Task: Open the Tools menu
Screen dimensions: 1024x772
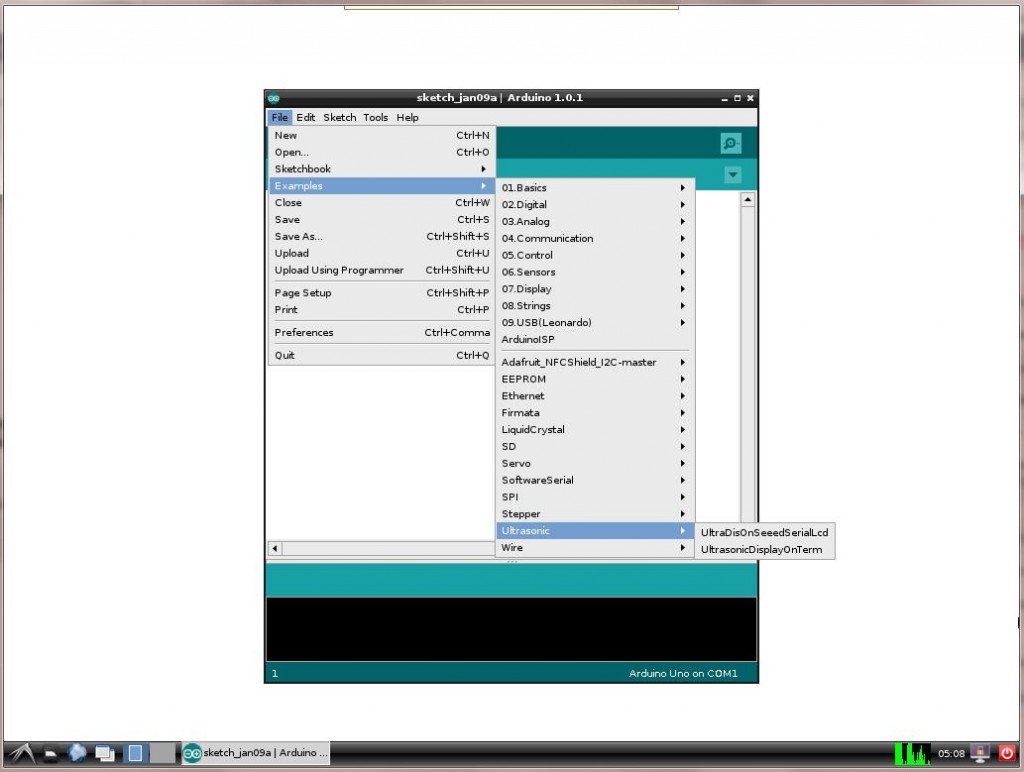Action: coord(375,117)
